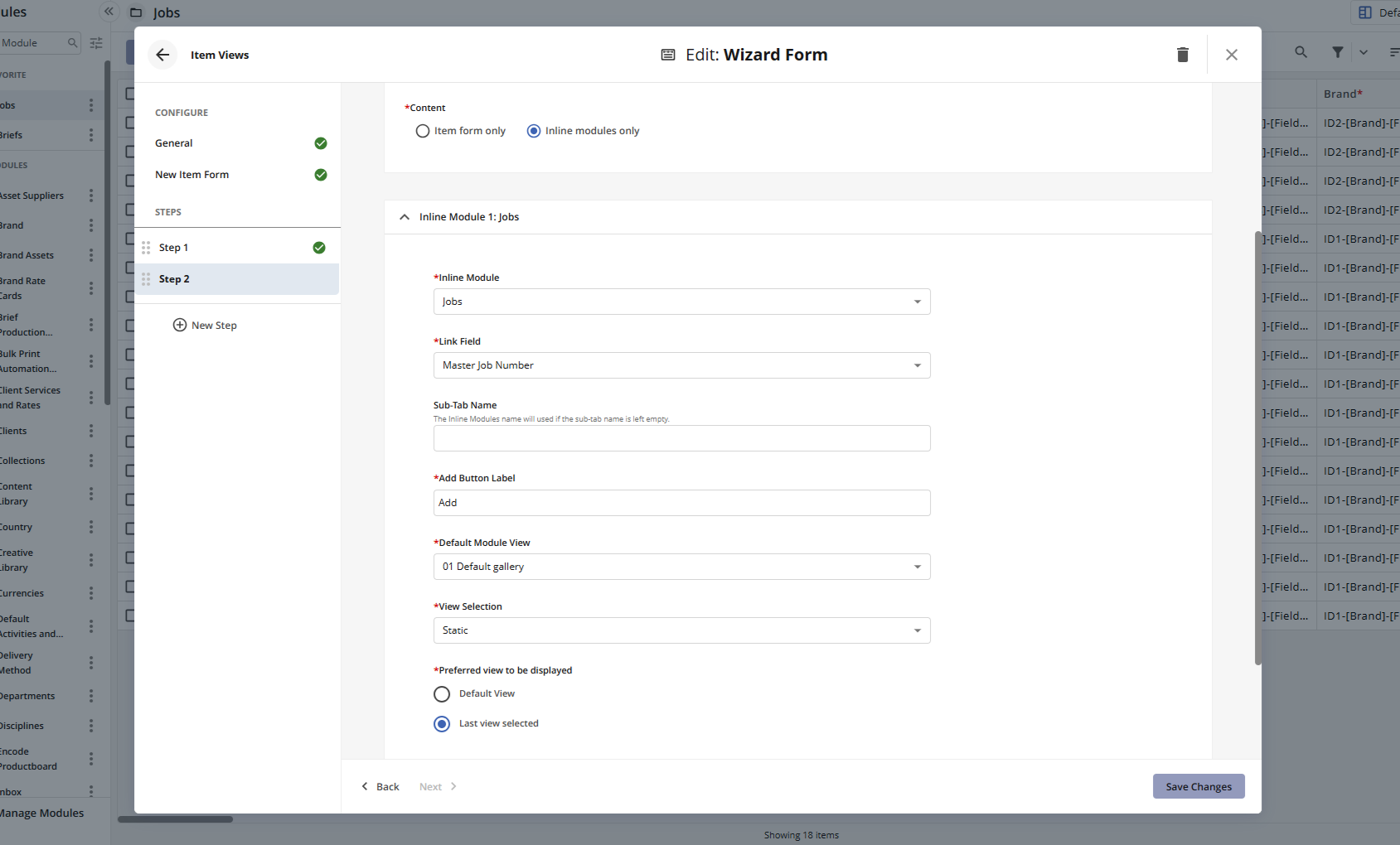Open the Link Field dropdown
The width and height of the screenshot is (1400, 845).
pyautogui.click(x=681, y=365)
